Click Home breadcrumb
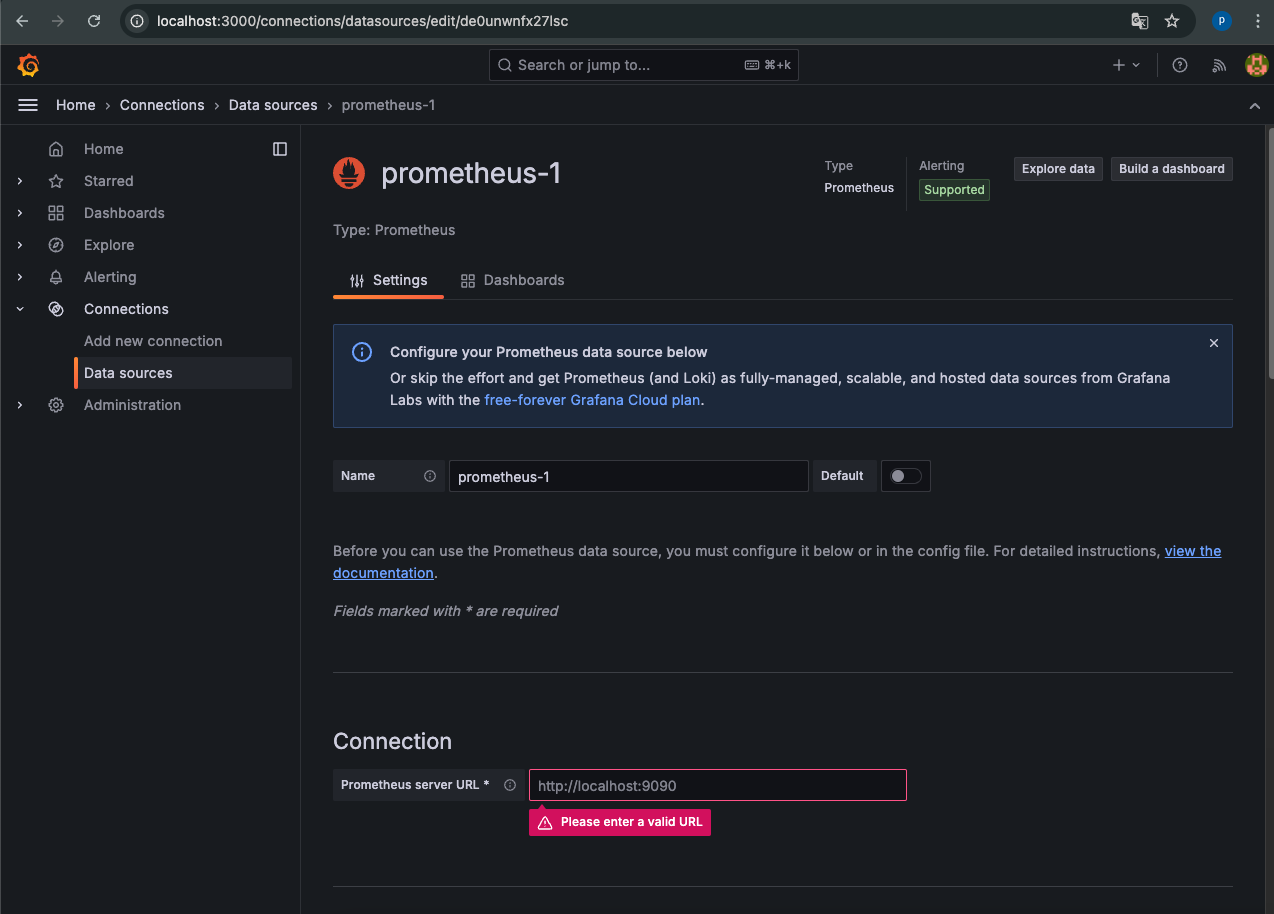 pyautogui.click(x=76, y=105)
